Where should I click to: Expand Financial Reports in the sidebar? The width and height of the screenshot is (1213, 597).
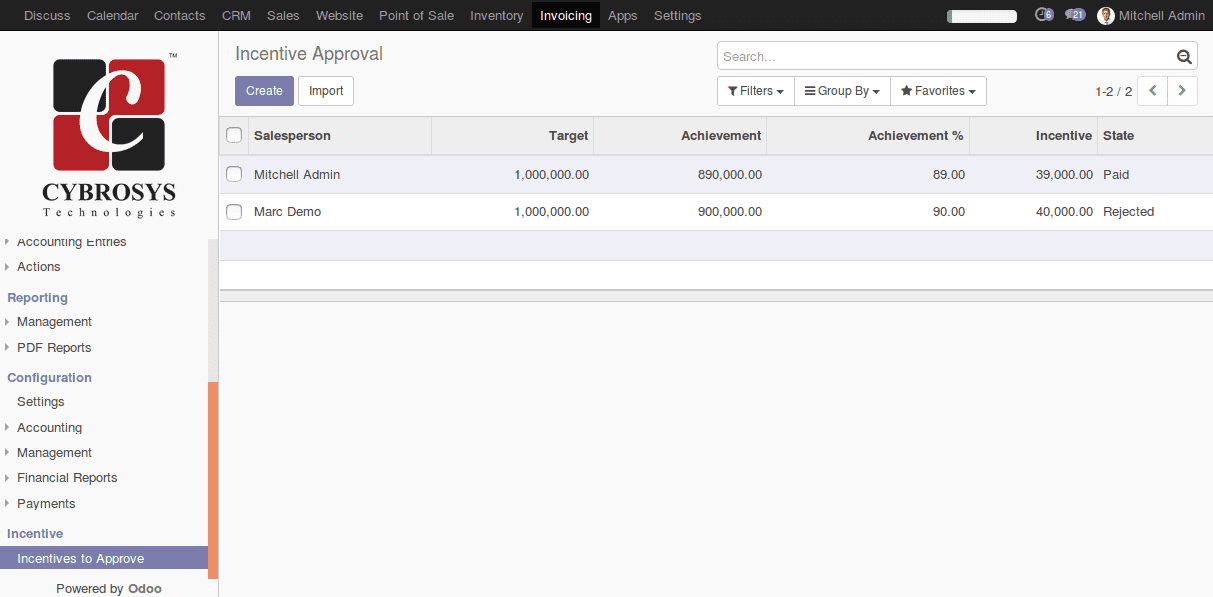(x=67, y=478)
